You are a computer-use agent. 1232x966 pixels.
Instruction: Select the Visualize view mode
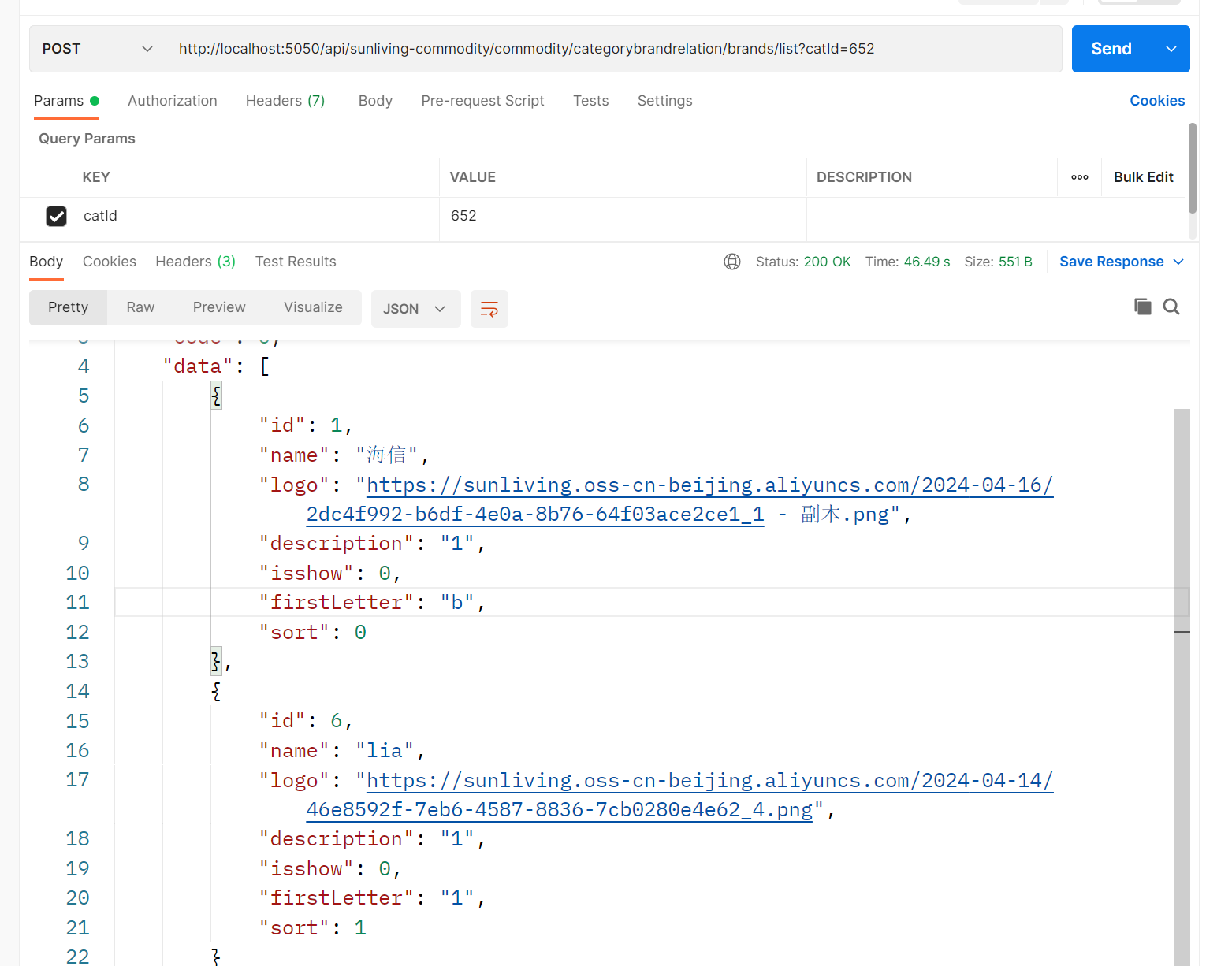313,307
